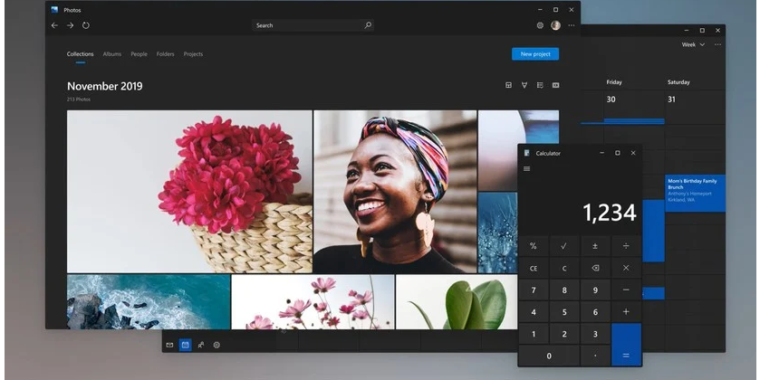This screenshot has width=760, height=380.
Task: Expand the Week view dropdown
Action: [x=693, y=45]
